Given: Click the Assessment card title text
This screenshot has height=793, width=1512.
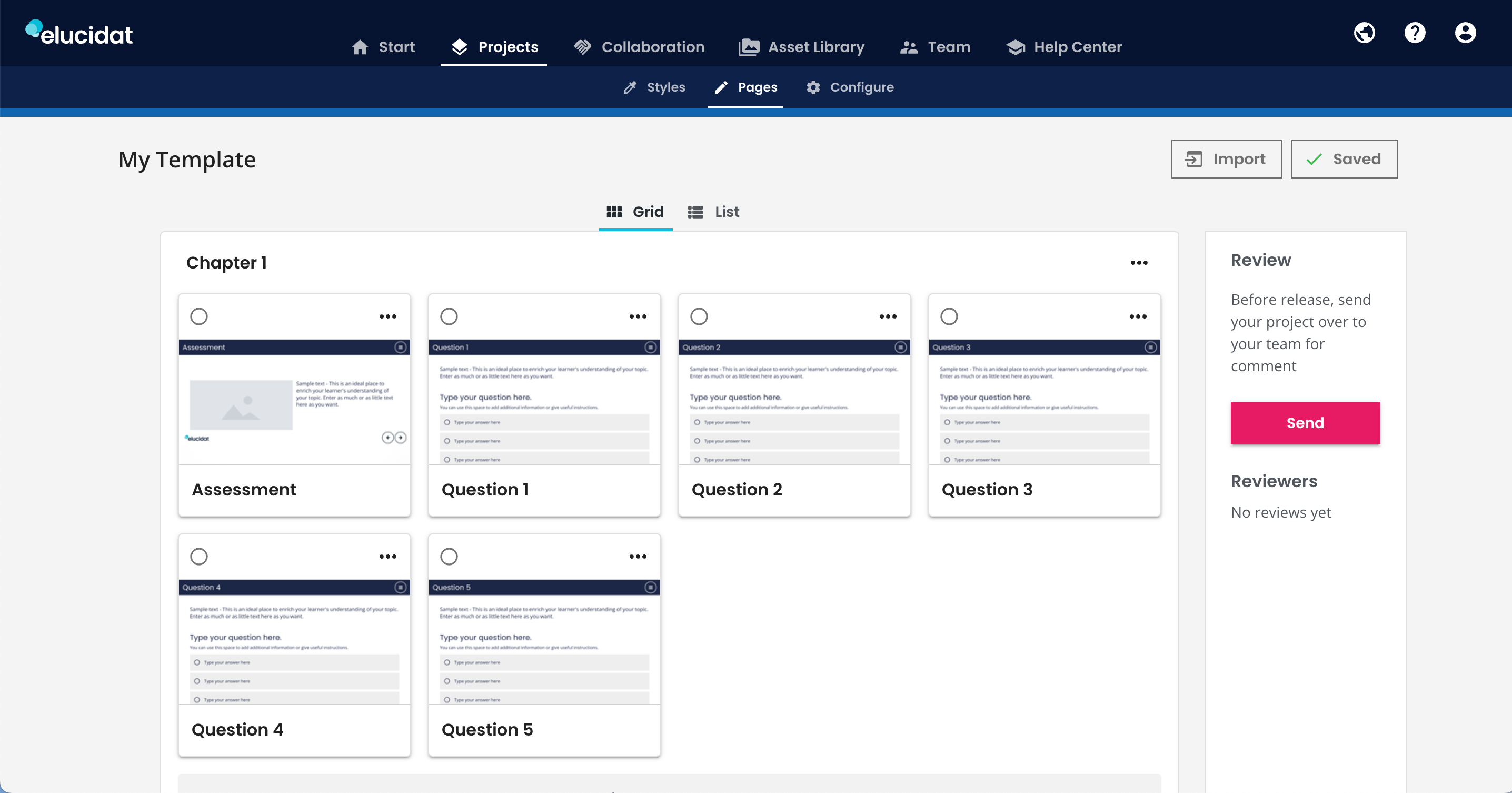Looking at the screenshot, I should (244, 490).
